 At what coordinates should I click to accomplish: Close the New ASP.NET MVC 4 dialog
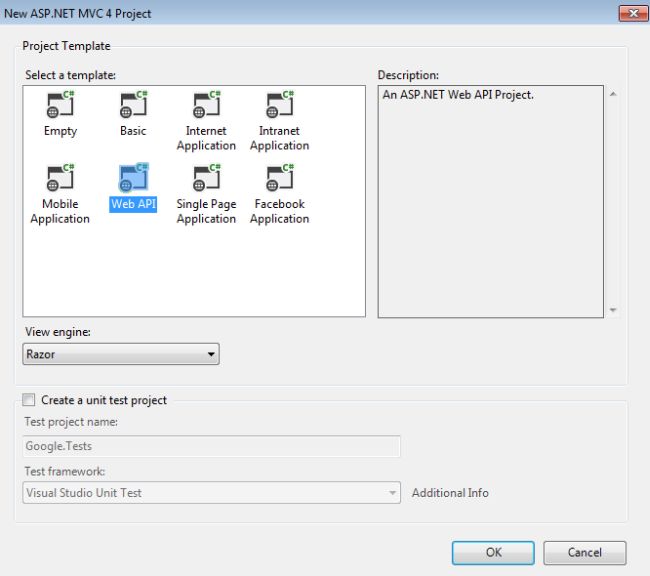(633, 13)
